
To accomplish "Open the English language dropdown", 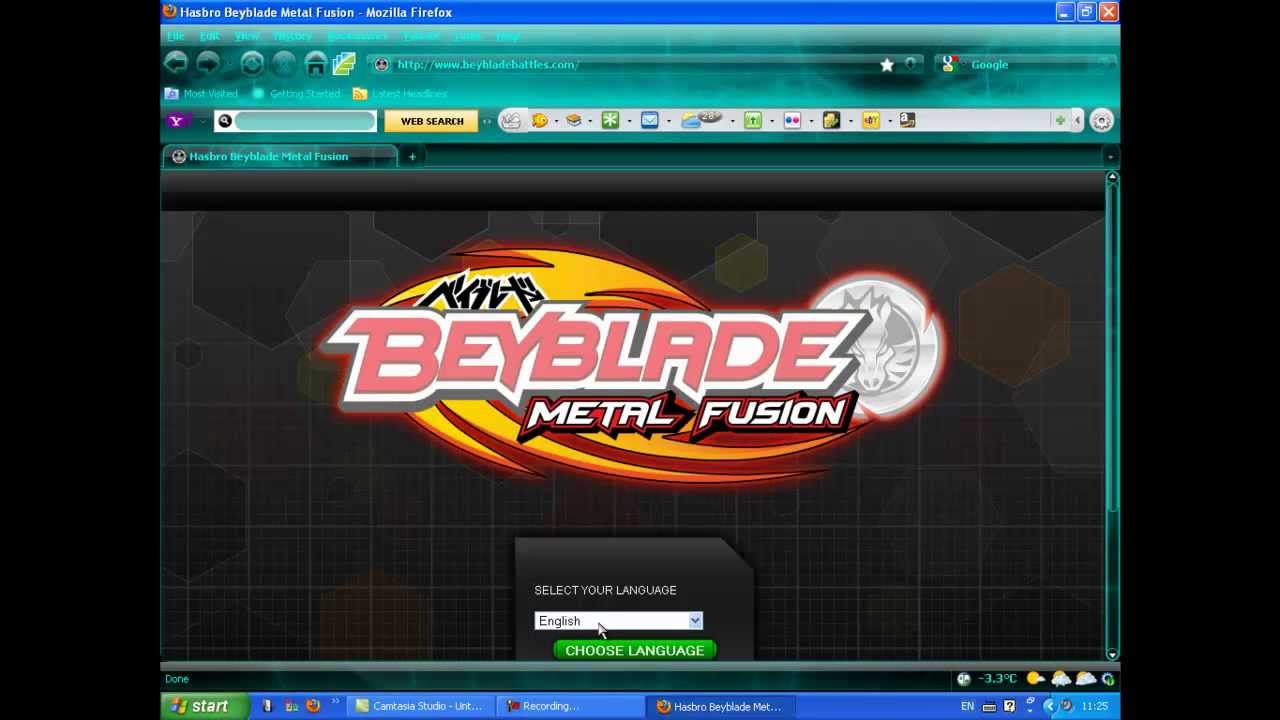I will pyautogui.click(x=618, y=621).
